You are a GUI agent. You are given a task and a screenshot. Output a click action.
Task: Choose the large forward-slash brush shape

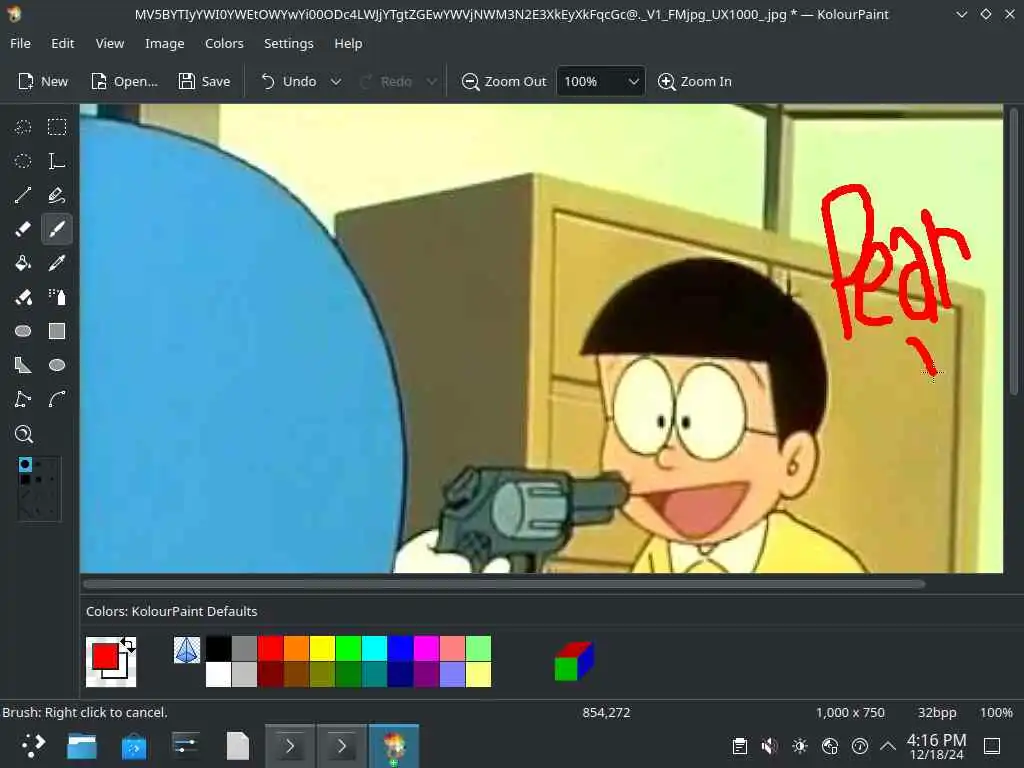(x=25, y=495)
